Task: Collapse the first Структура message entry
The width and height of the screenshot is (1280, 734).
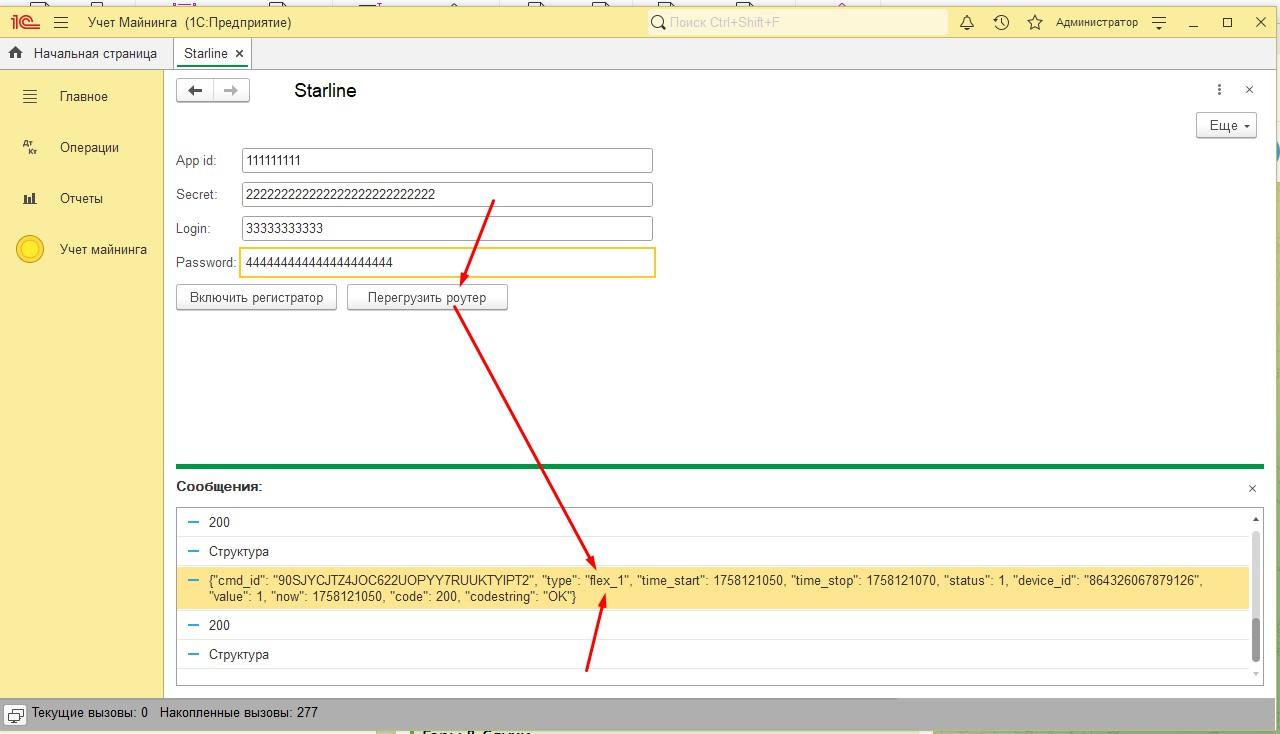Action: coord(194,551)
